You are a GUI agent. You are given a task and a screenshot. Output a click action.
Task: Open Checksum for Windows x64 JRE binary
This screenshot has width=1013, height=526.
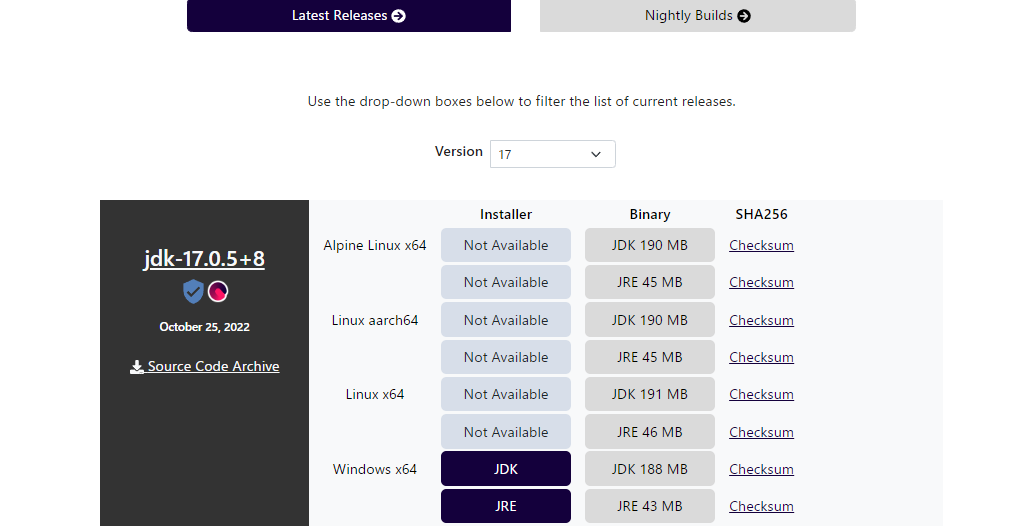[x=761, y=506]
